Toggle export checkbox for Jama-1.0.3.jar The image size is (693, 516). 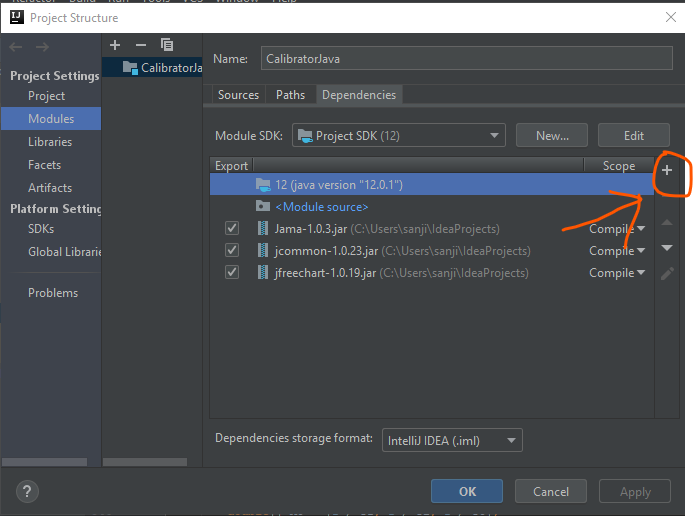coord(232,229)
